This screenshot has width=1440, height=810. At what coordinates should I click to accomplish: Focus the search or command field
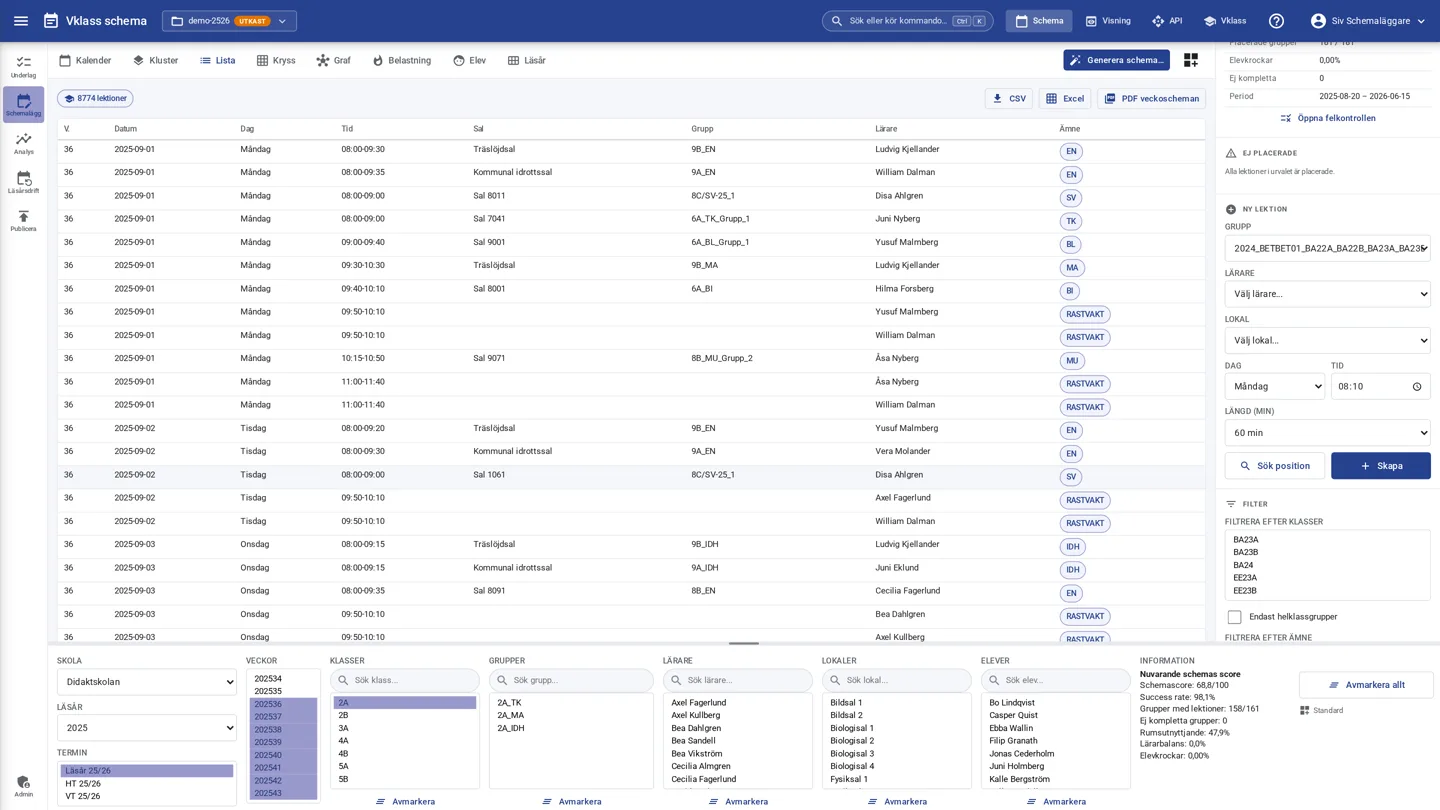point(908,21)
